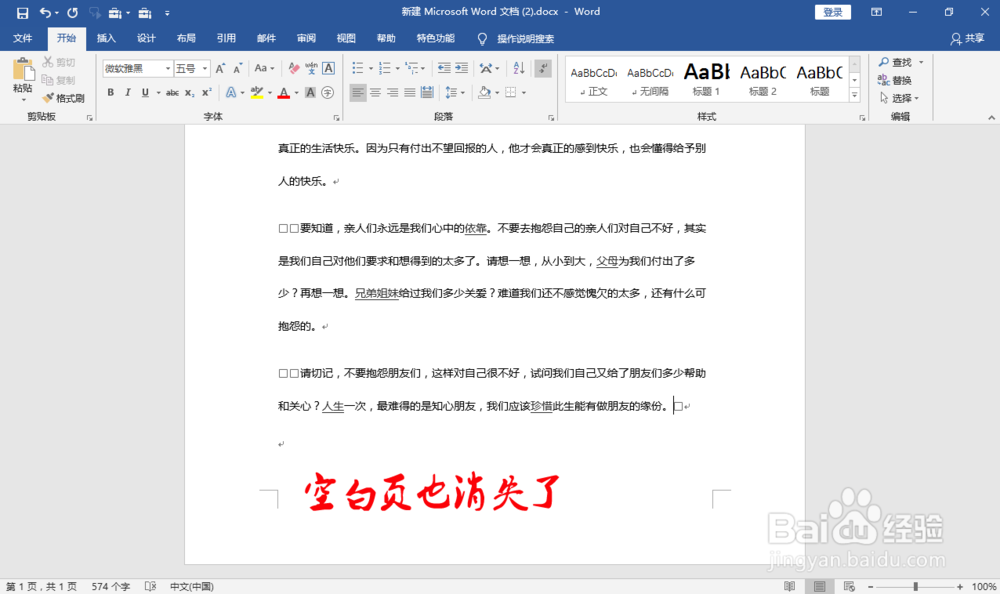Open the font name dropdown showing 微软雅黑
1000x594 pixels.
[x=136, y=68]
